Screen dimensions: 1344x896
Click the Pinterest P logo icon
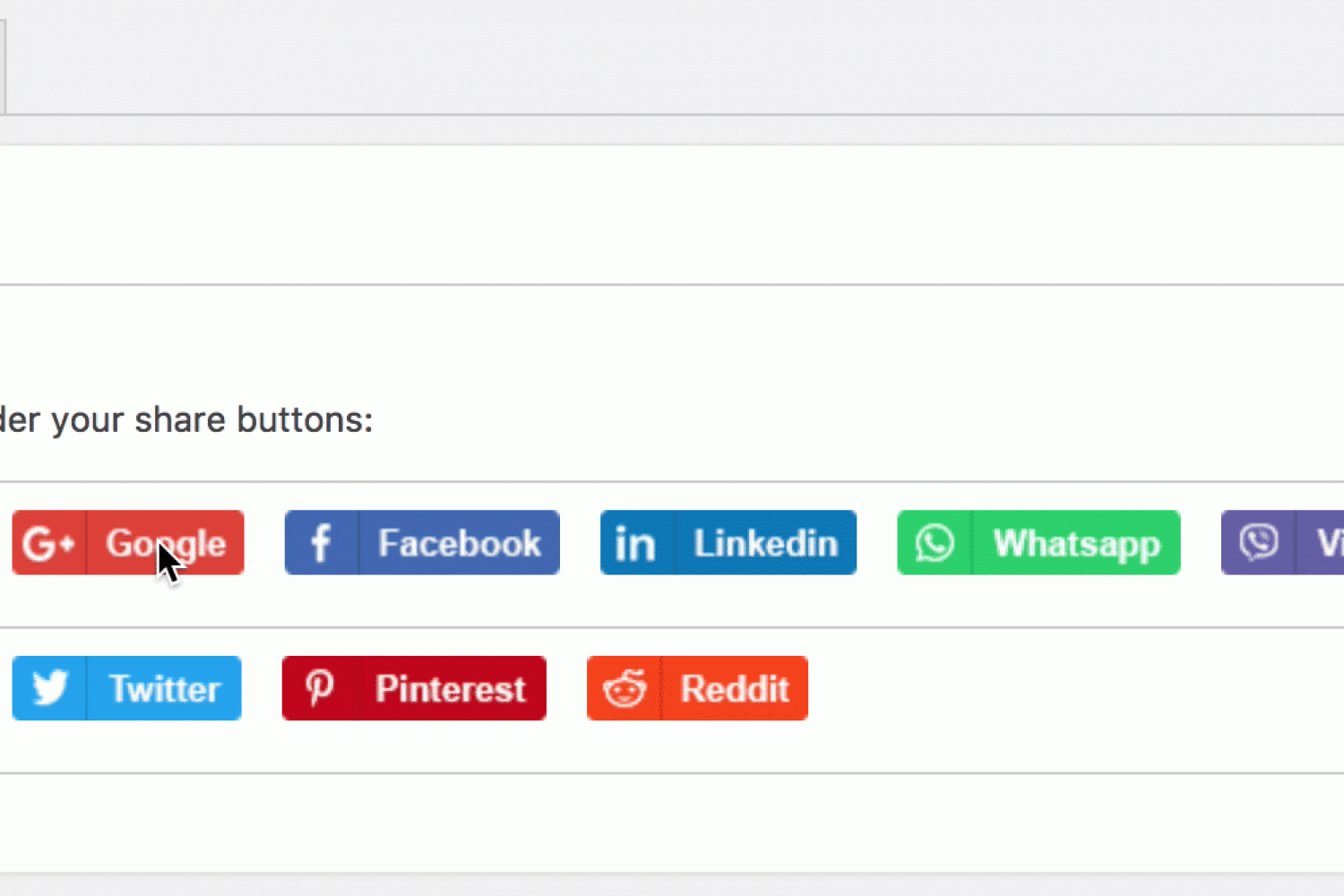coord(319,688)
